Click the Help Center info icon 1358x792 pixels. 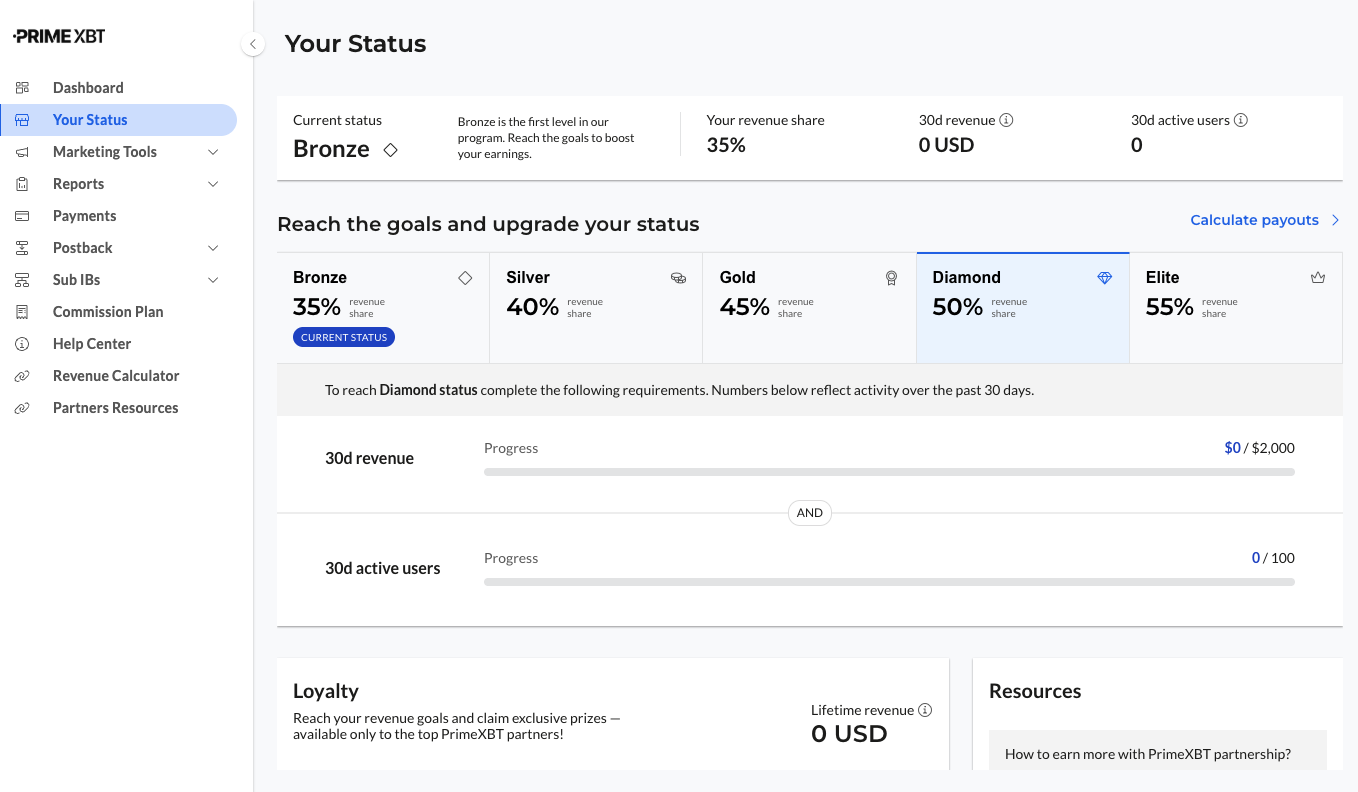(x=22, y=344)
